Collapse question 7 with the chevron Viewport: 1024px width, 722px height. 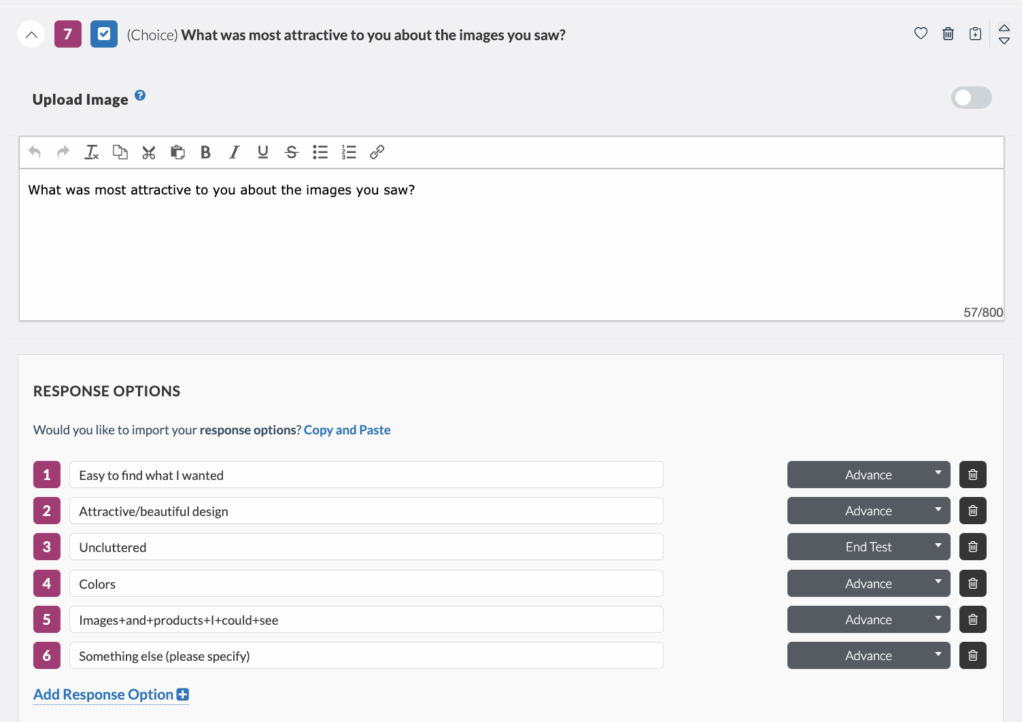pyautogui.click(x=30, y=33)
